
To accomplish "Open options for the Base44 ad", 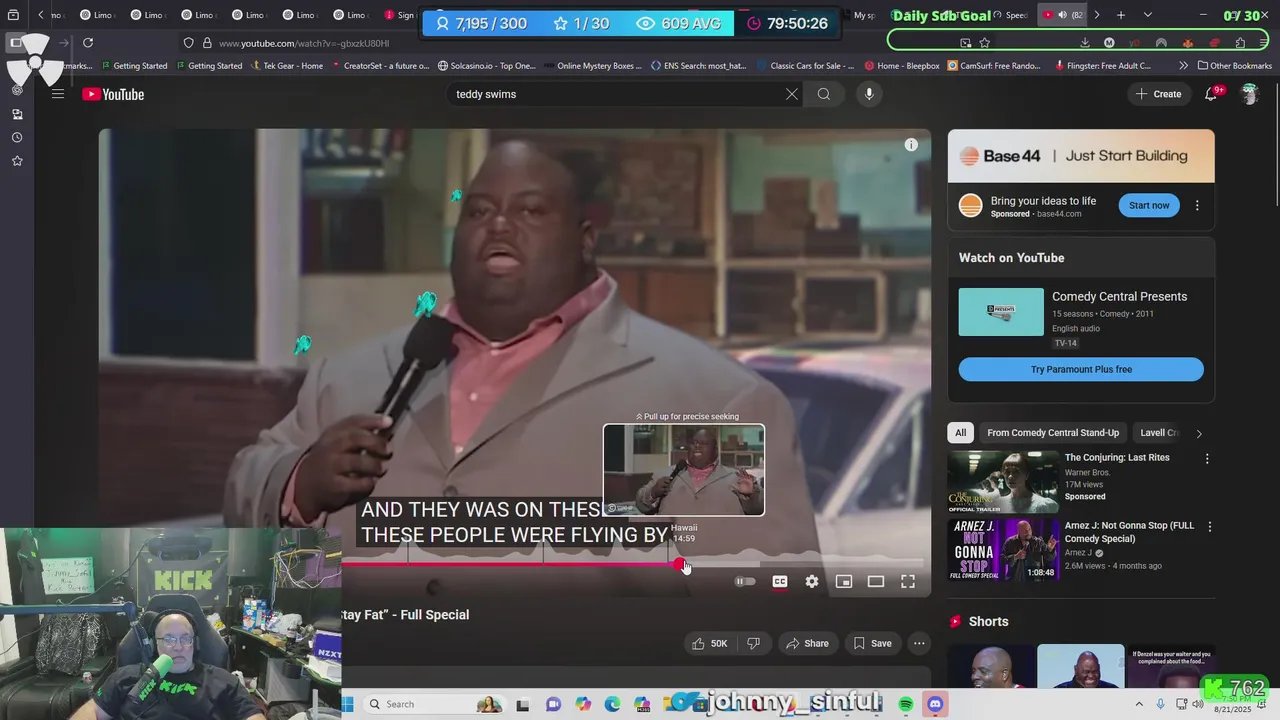I will pos(1197,205).
